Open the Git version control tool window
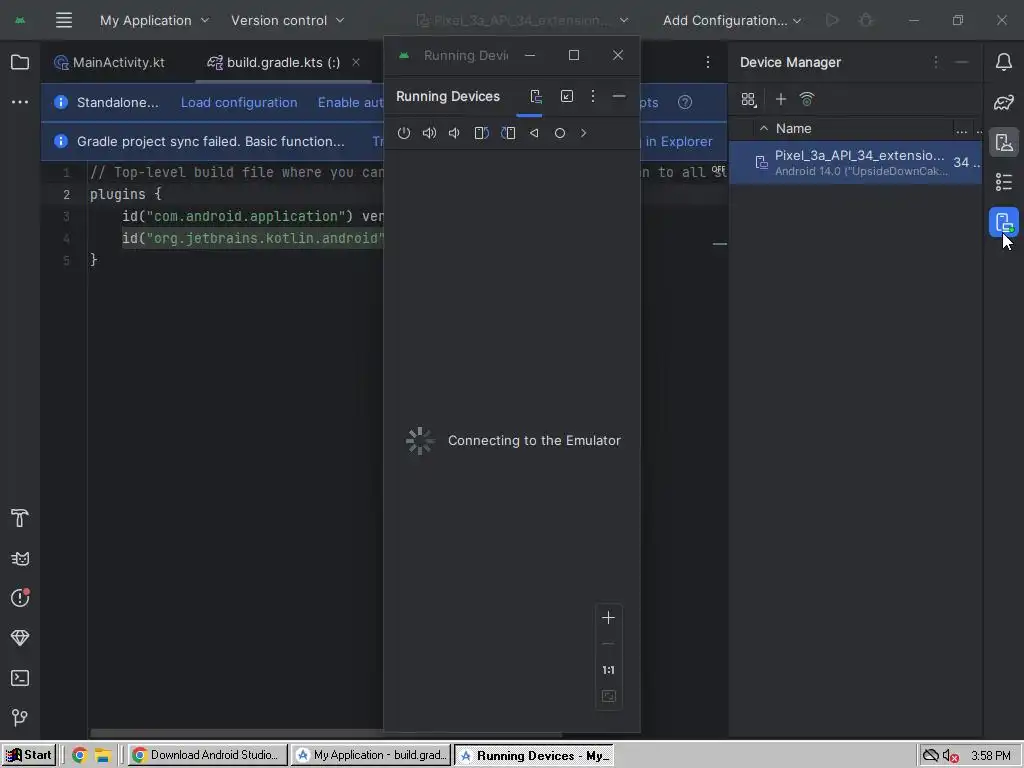 point(20,718)
